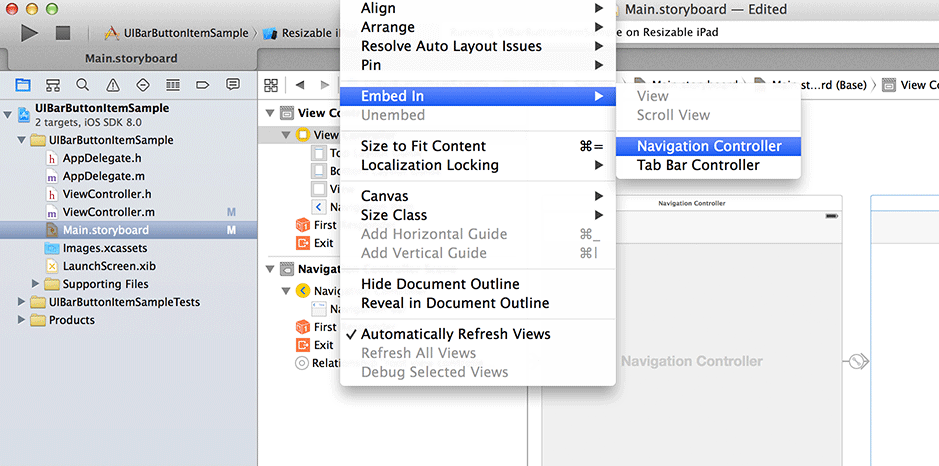Expand the Supporting Files folder
Screen dimensions: 939x466
pyautogui.click(x=35, y=284)
